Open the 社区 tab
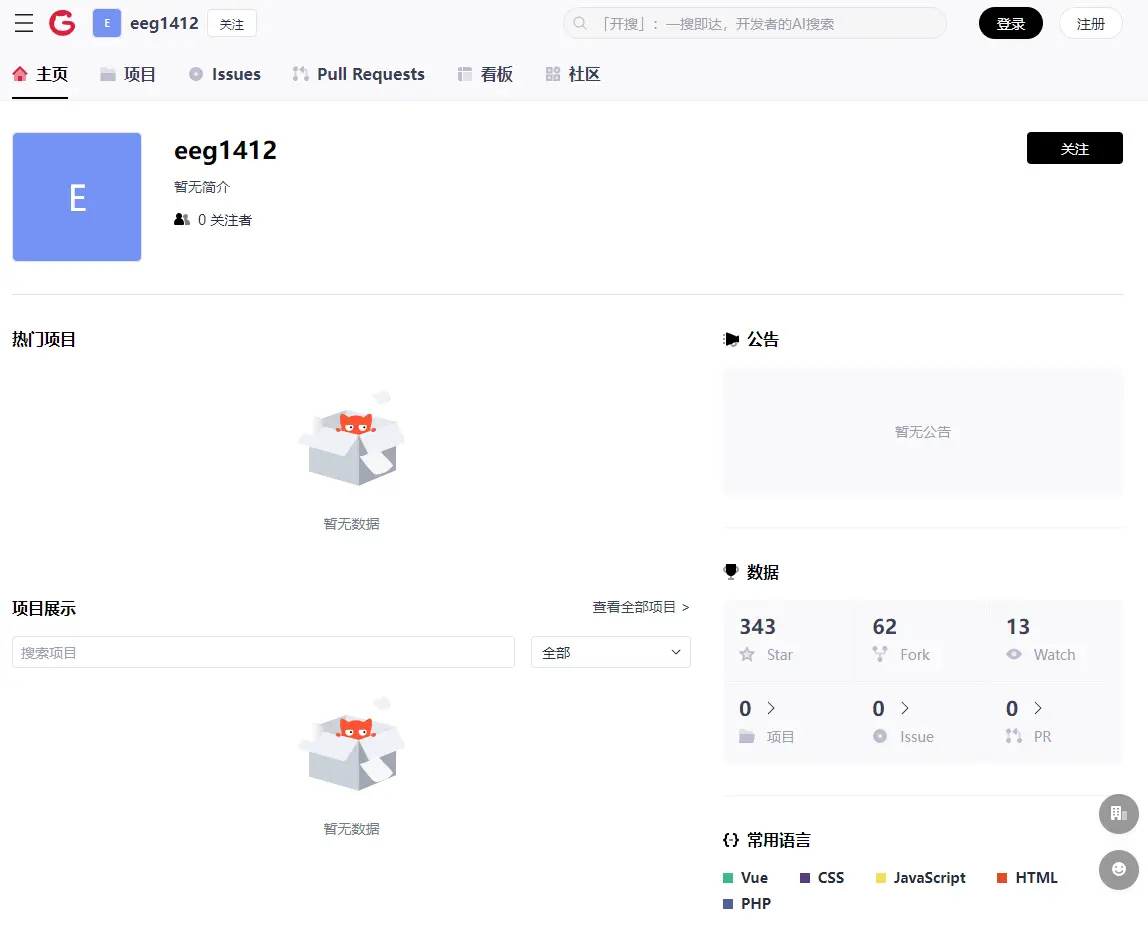The height and width of the screenshot is (928, 1148). (x=573, y=74)
